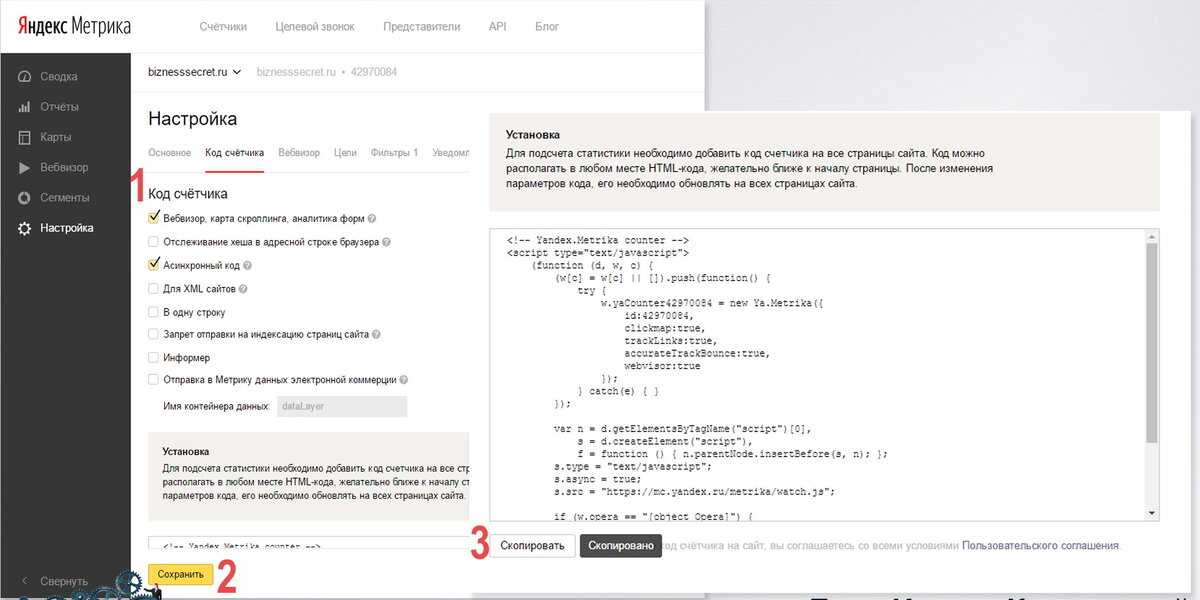
Task: Click the Свернуть label in sidebar
Action: [64, 581]
